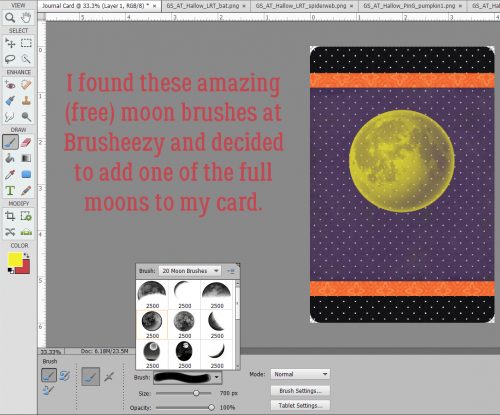
Task: Select the Crop tool
Action: (10, 216)
